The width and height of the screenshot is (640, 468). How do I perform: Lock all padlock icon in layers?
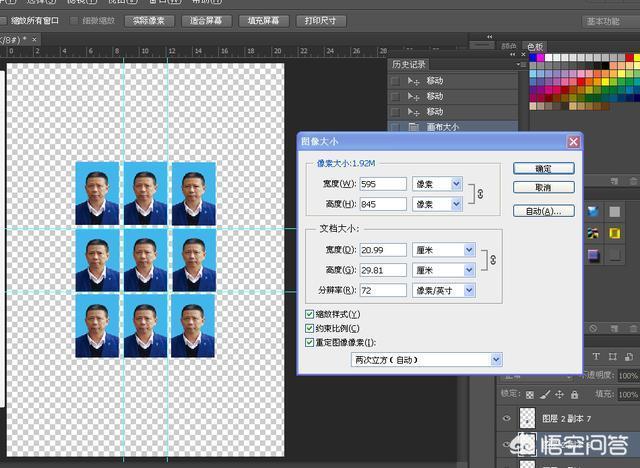coord(575,395)
